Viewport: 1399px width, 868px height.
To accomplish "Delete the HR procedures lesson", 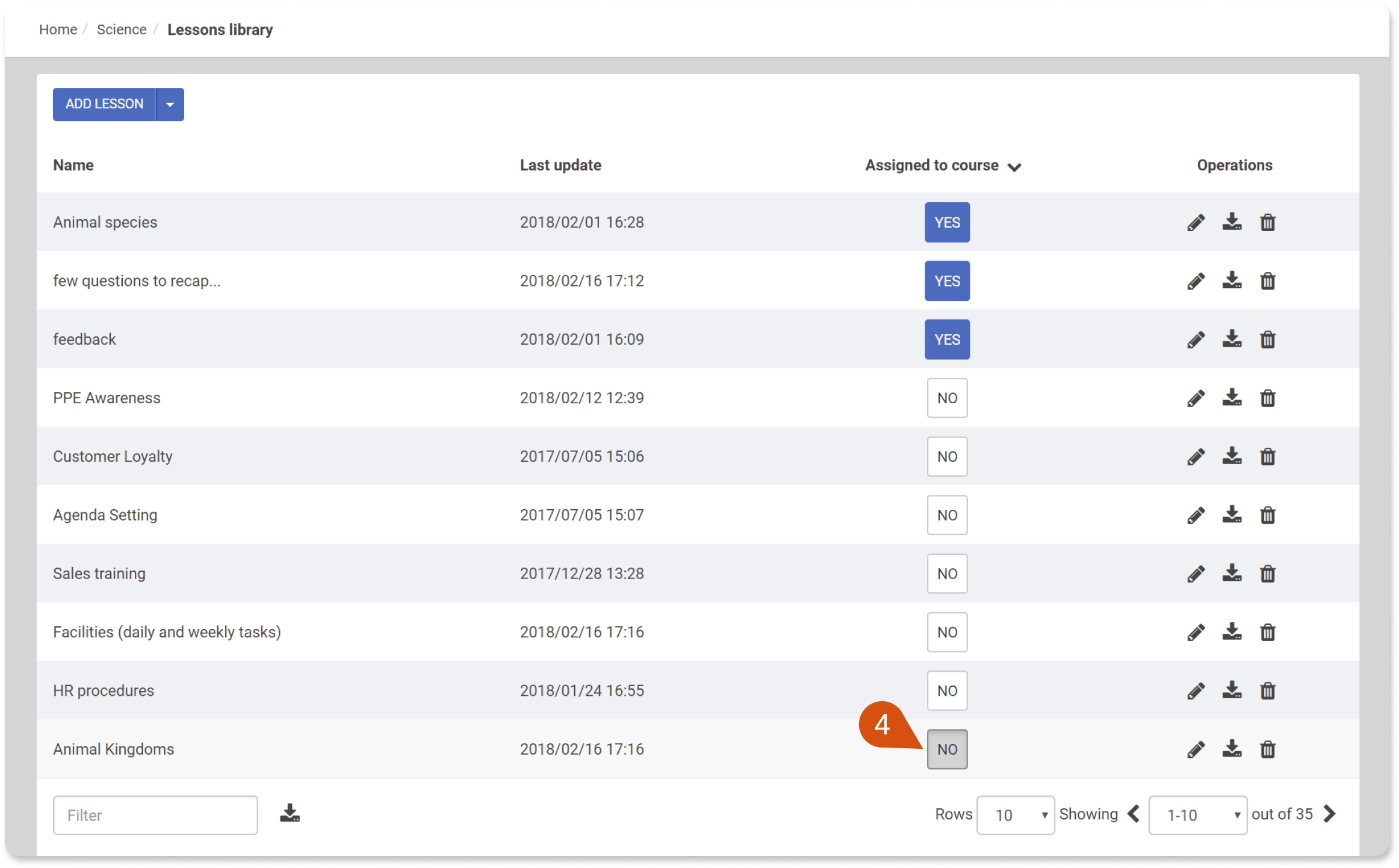I will (x=1268, y=691).
